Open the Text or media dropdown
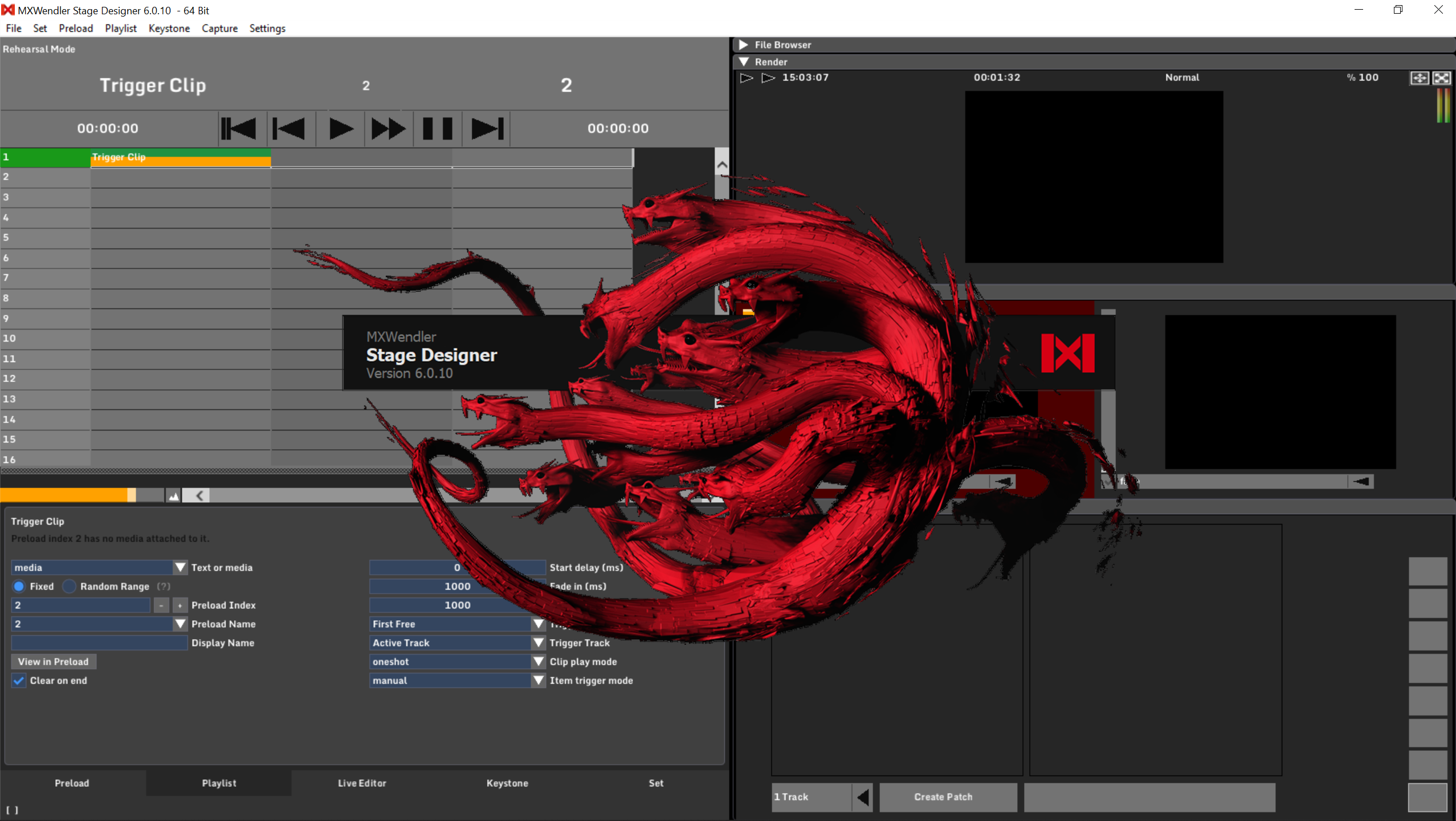 pos(180,567)
